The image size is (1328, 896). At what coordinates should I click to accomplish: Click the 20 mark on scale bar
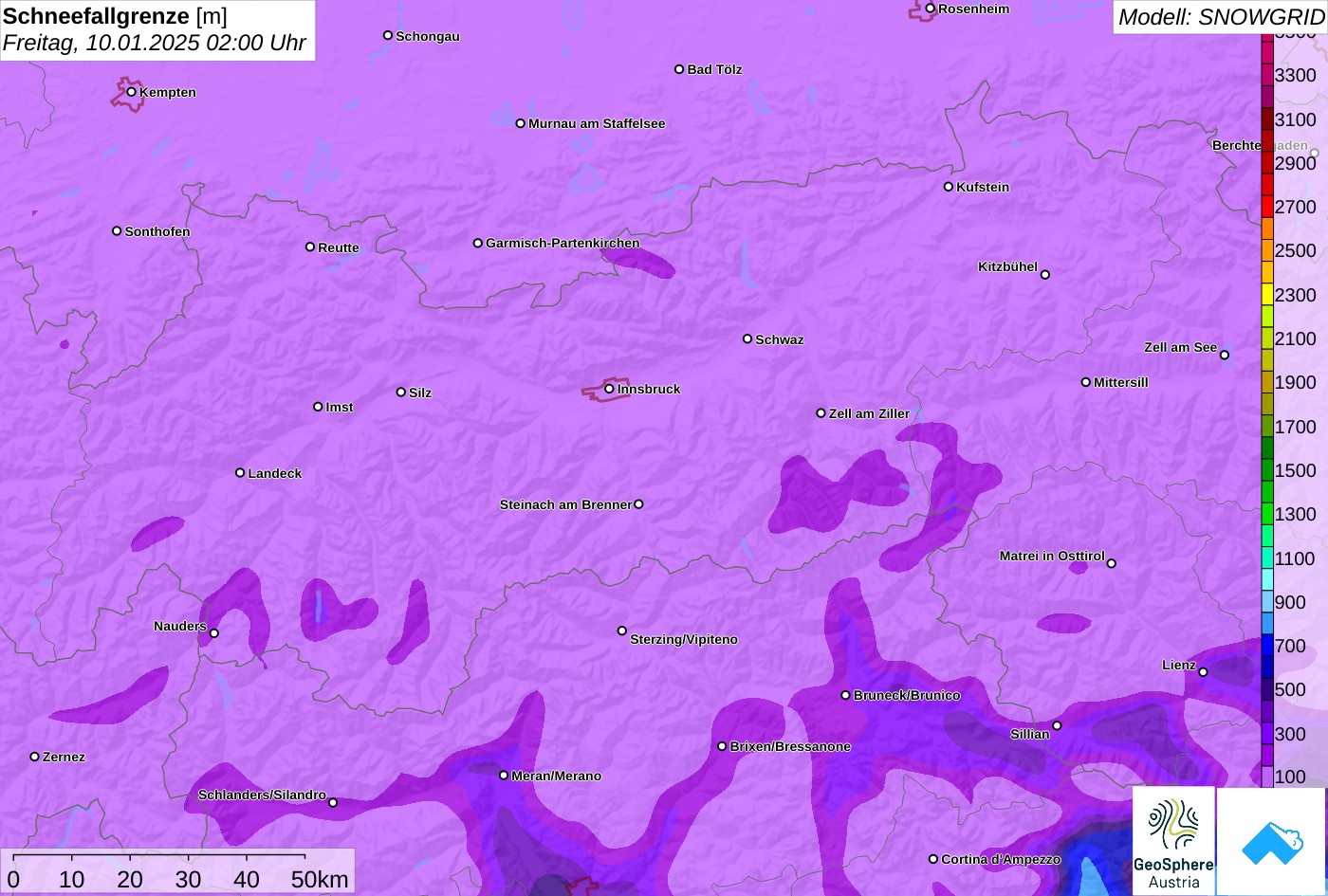pos(130,880)
